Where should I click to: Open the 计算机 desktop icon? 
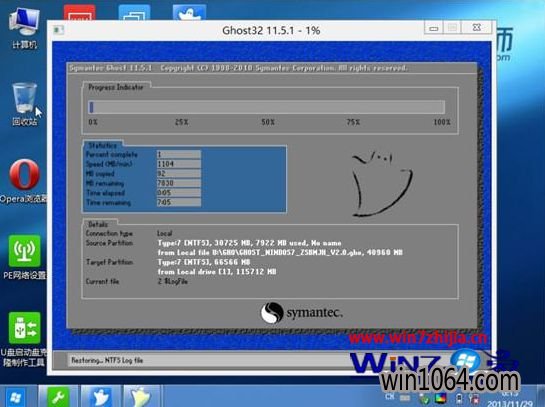pos(24,29)
